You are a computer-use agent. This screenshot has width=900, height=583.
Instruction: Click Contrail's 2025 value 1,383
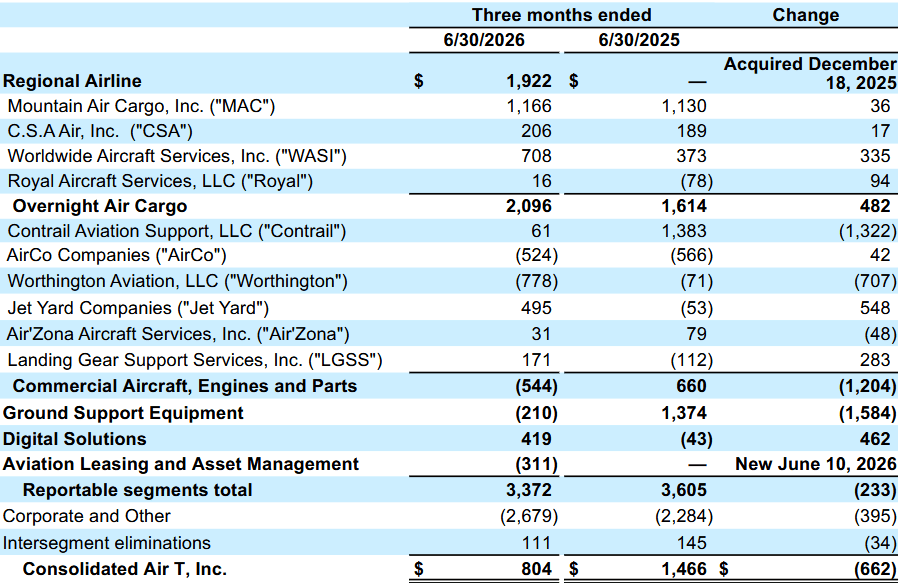point(684,231)
